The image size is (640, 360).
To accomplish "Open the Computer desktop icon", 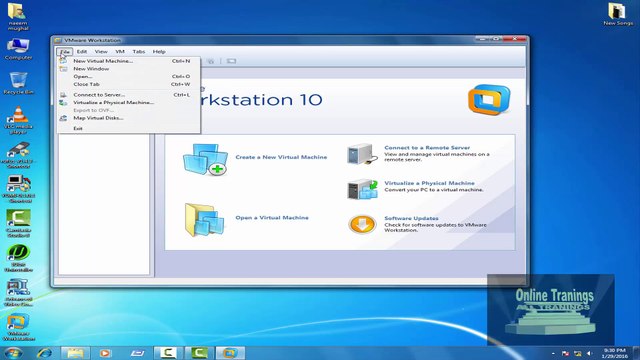I will pos(18,49).
